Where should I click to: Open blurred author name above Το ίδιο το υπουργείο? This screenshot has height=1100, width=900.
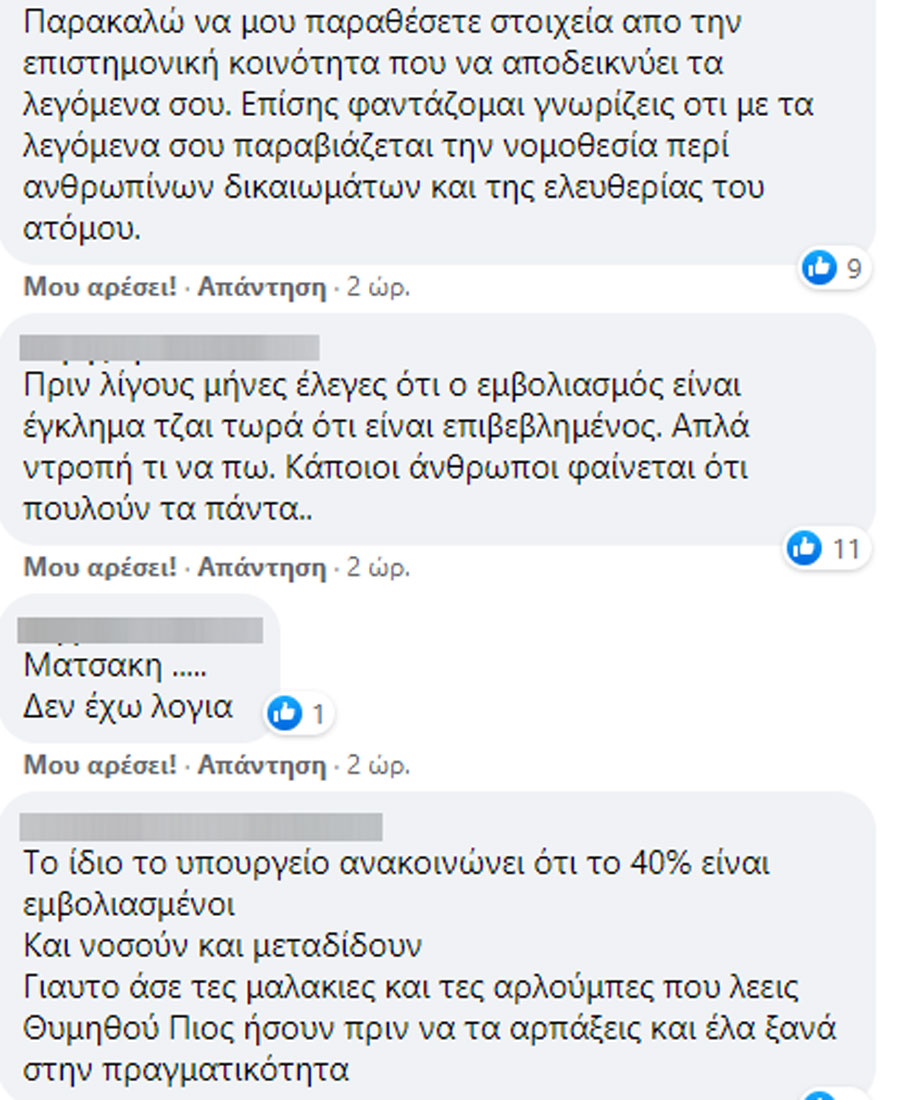pos(201,826)
